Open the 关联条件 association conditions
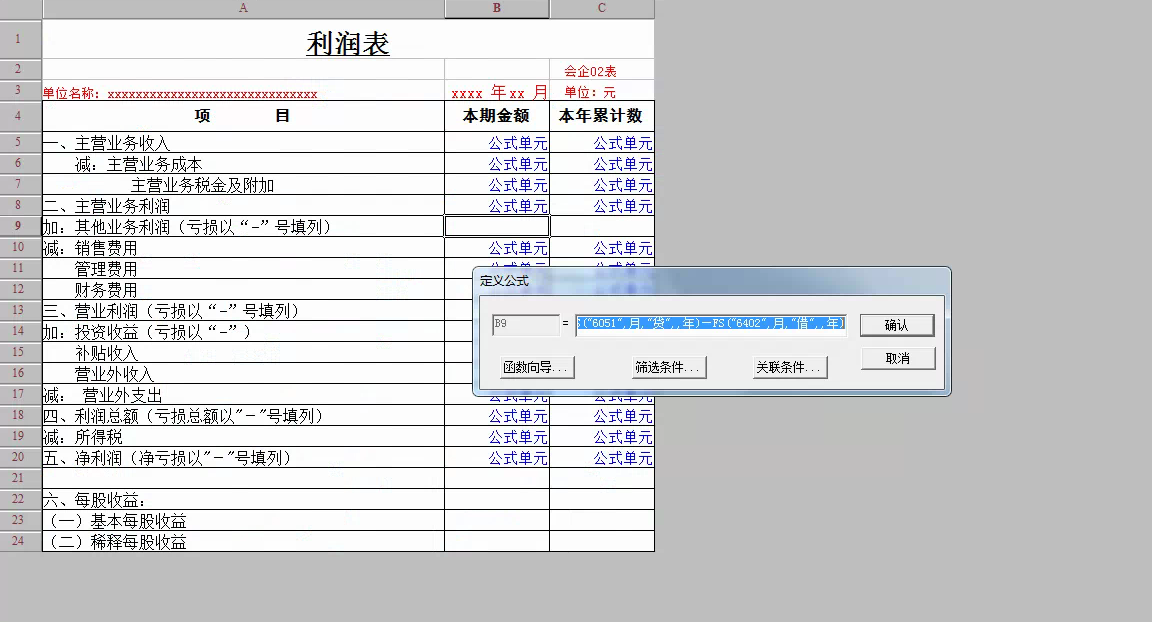This screenshot has width=1152, height=622. (790, 367)
